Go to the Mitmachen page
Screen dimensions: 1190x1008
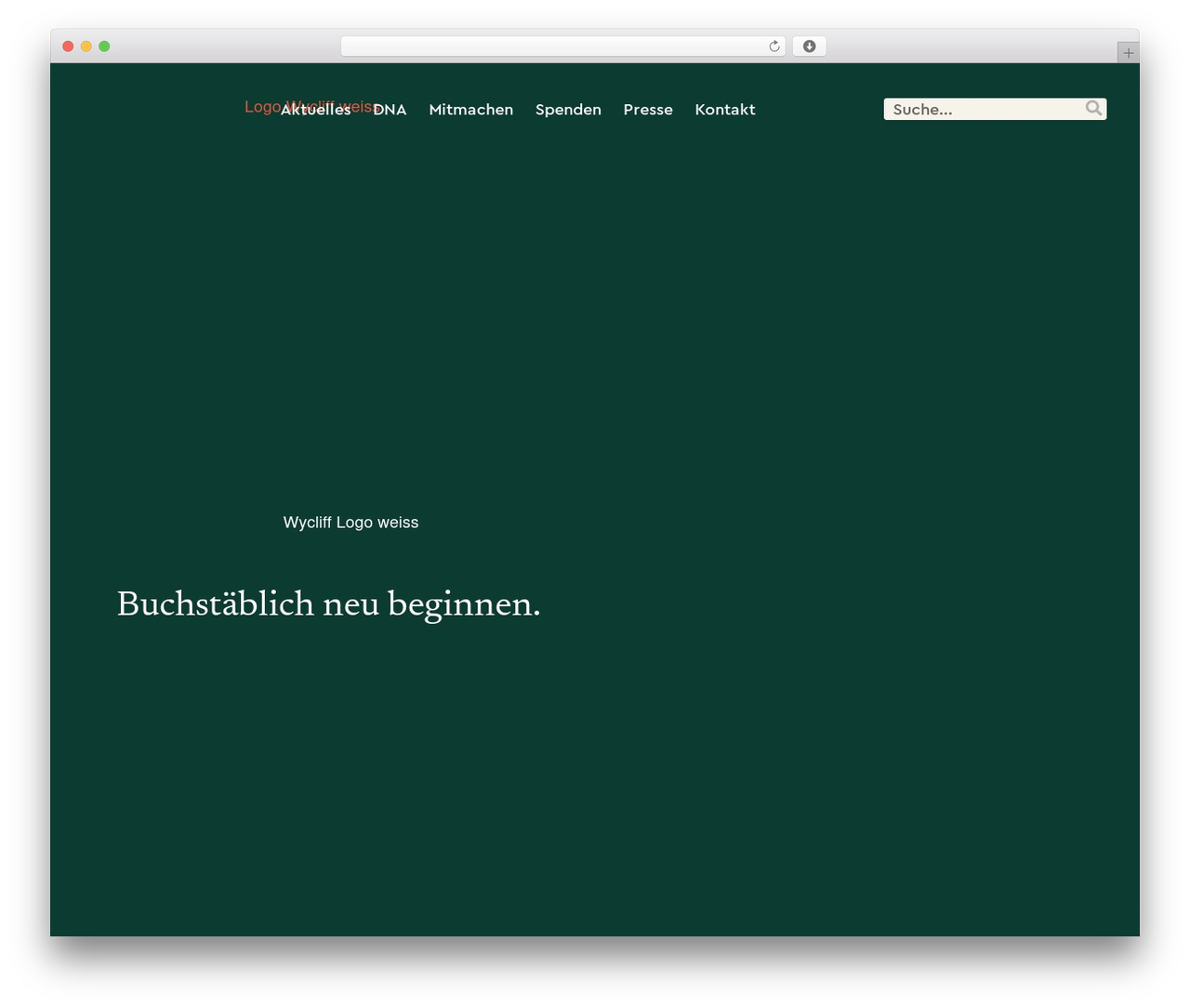tap(471, 110)
